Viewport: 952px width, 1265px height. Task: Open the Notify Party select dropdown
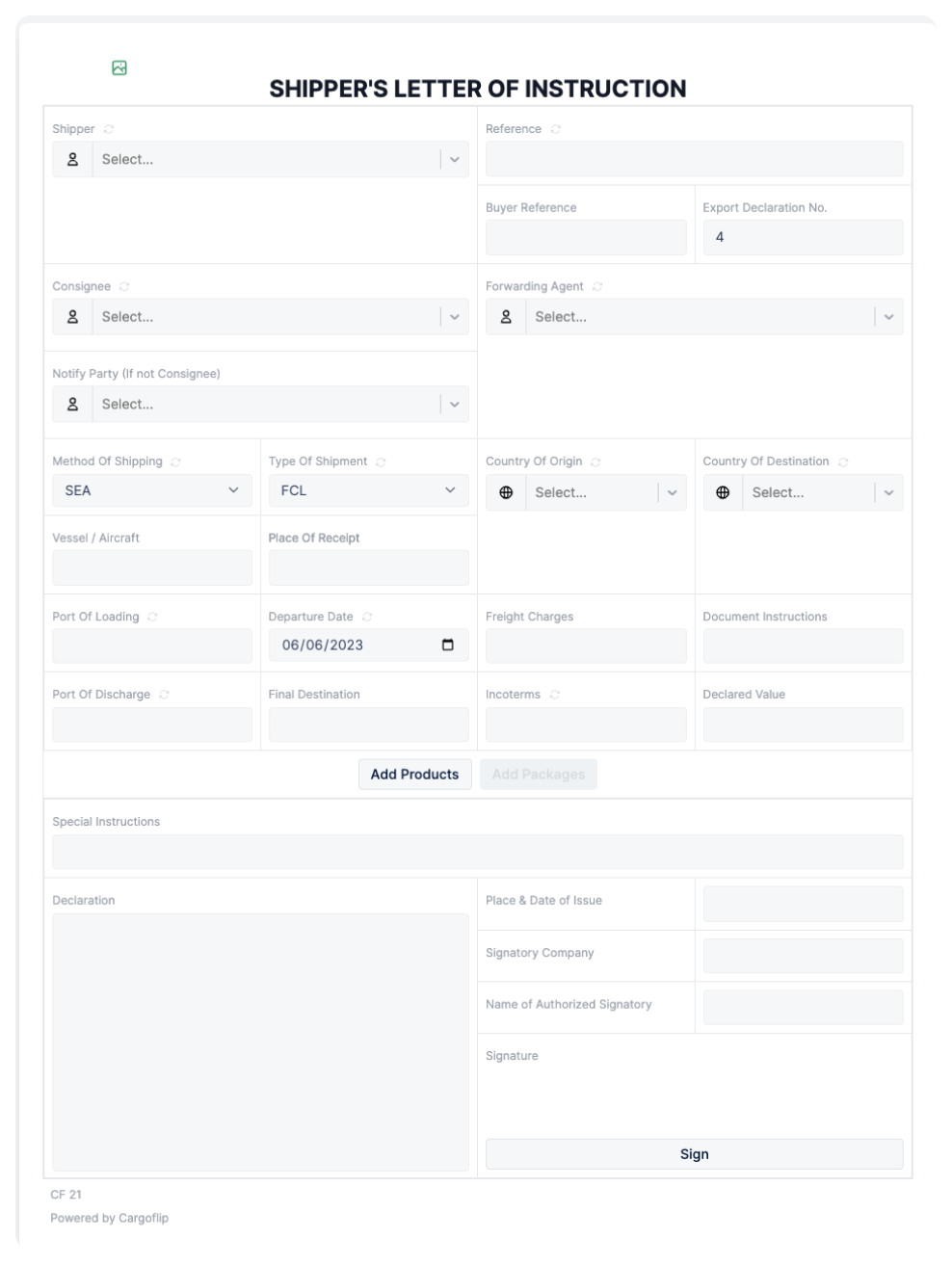click(454, 405)
